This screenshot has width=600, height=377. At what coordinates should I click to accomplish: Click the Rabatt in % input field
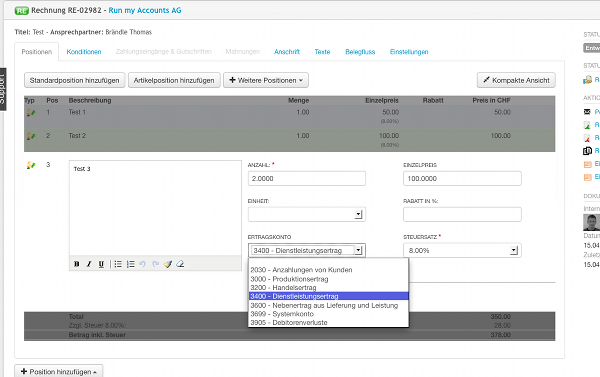(462, 214)
